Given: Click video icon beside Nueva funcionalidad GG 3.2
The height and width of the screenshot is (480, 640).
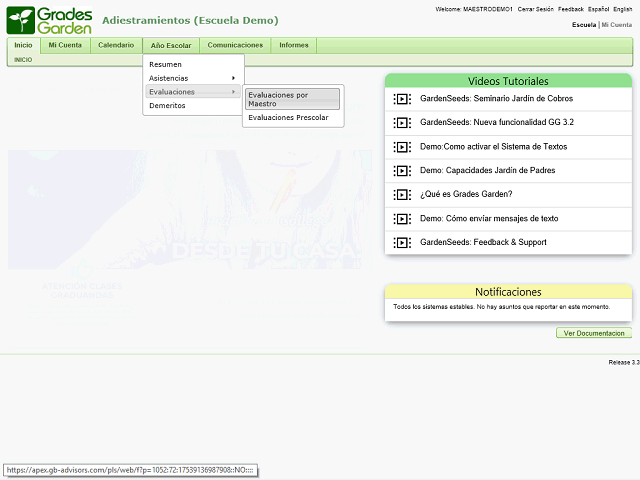Looking at the screenshot, I should [x=402, y=123].
